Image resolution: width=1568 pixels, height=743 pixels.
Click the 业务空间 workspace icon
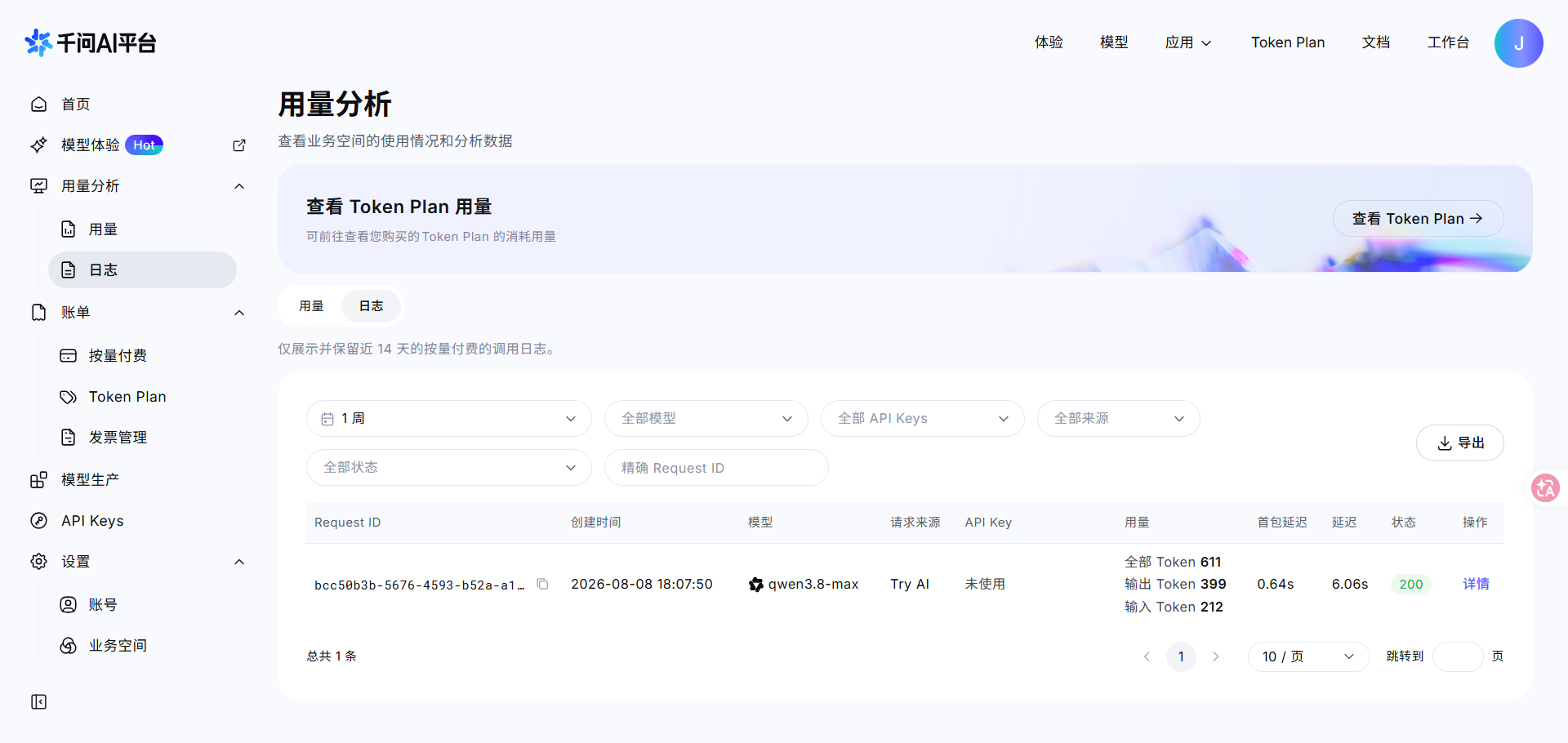coord(69,646)
